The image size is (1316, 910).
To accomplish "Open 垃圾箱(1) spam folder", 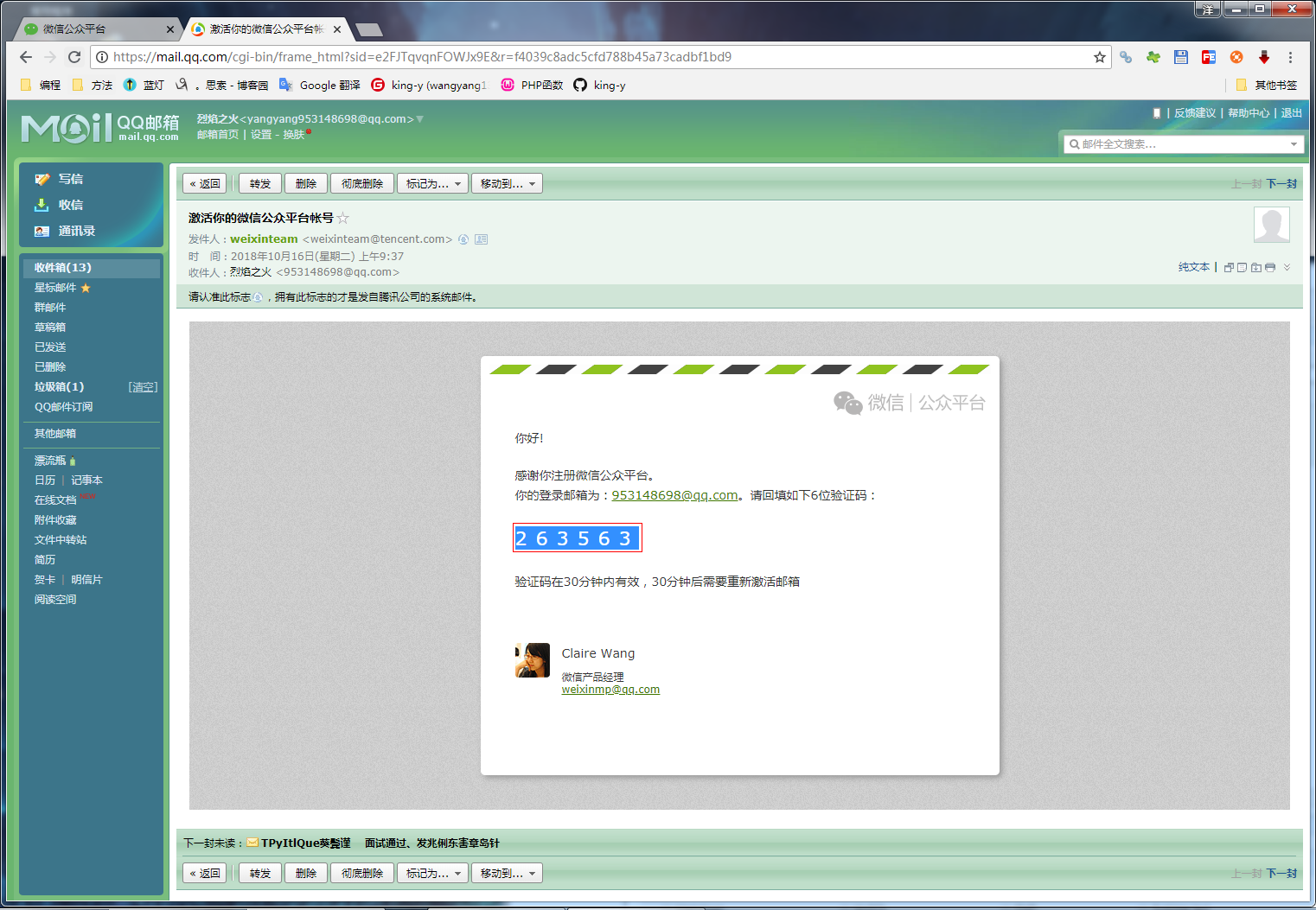I will 59,387.
